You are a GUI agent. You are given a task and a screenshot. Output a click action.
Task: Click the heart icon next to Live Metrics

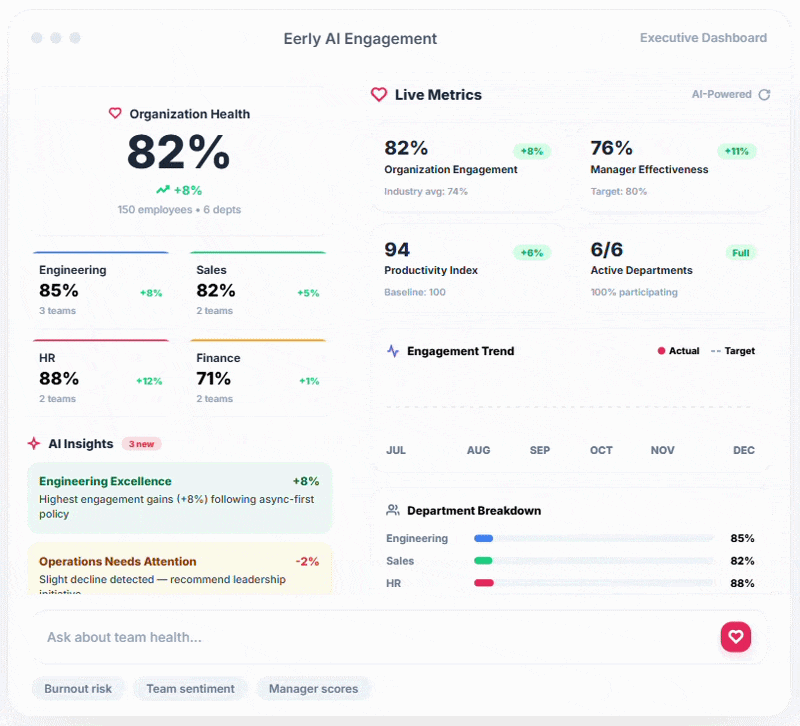379,94
